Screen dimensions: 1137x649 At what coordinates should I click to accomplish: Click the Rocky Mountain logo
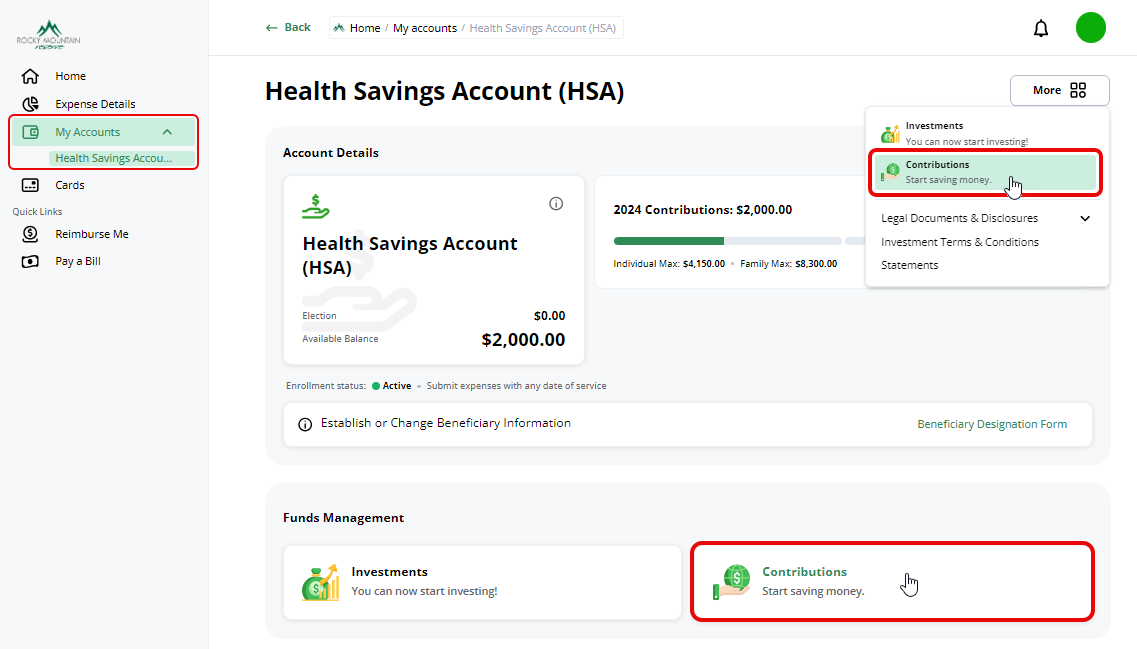(48, 35)
